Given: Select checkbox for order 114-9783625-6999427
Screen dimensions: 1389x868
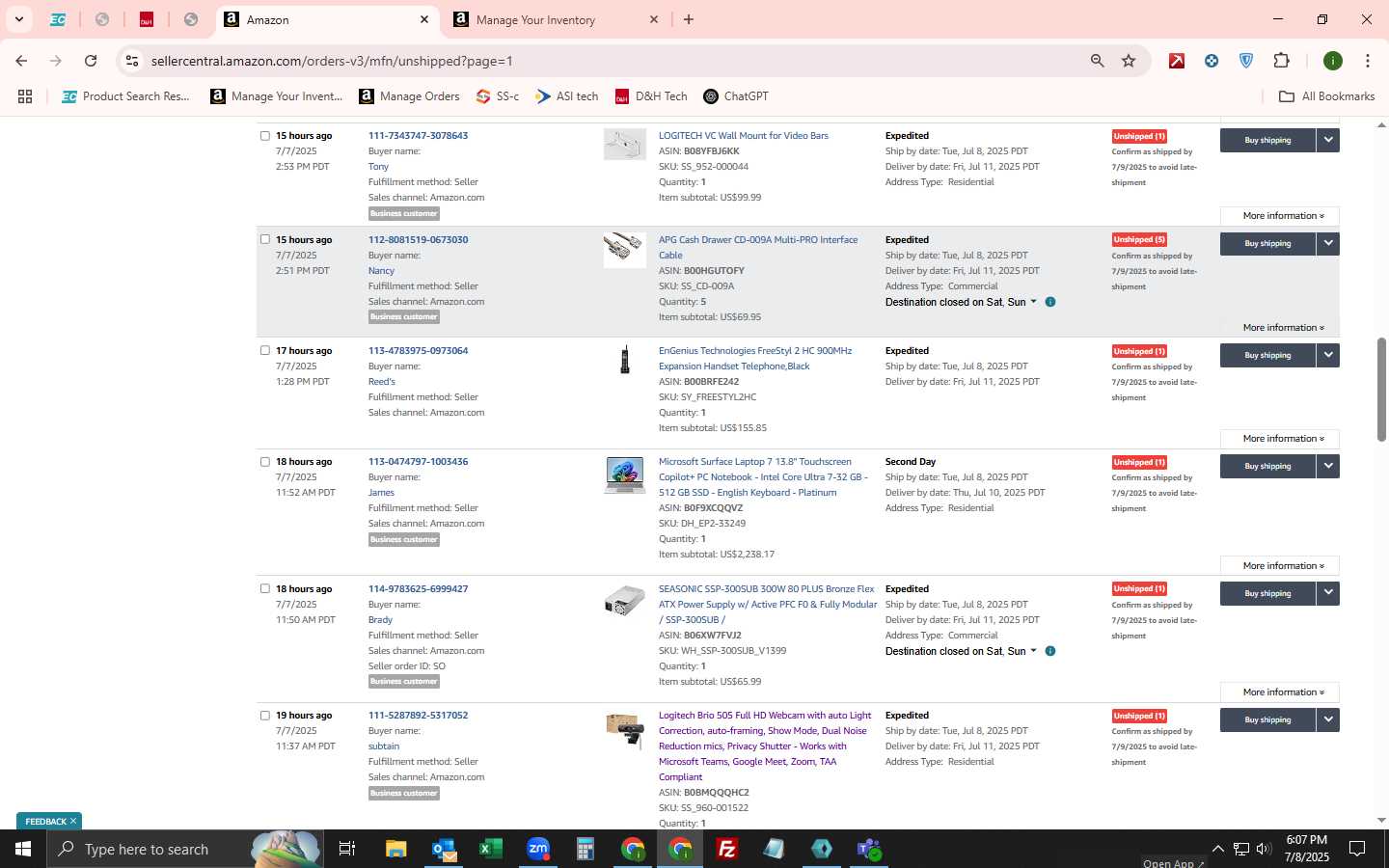Looking at the screenshot, I should tap(265, 588).
